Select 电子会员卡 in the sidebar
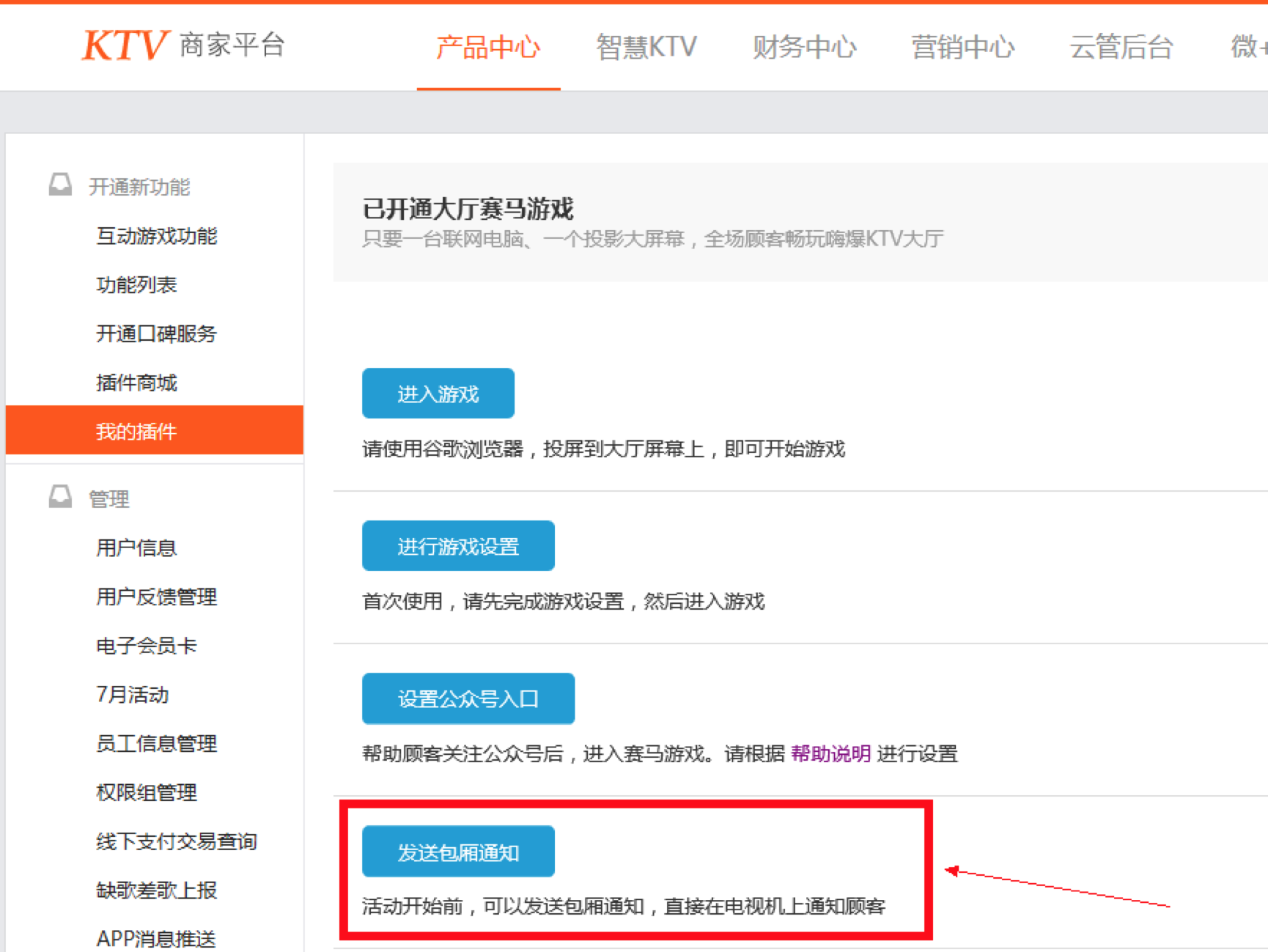1268x952 pixels. pos(147,646)
